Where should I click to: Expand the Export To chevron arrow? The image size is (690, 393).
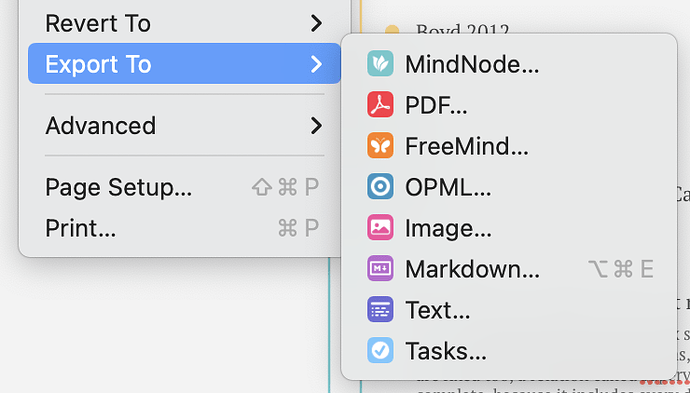tap(316, 64)
